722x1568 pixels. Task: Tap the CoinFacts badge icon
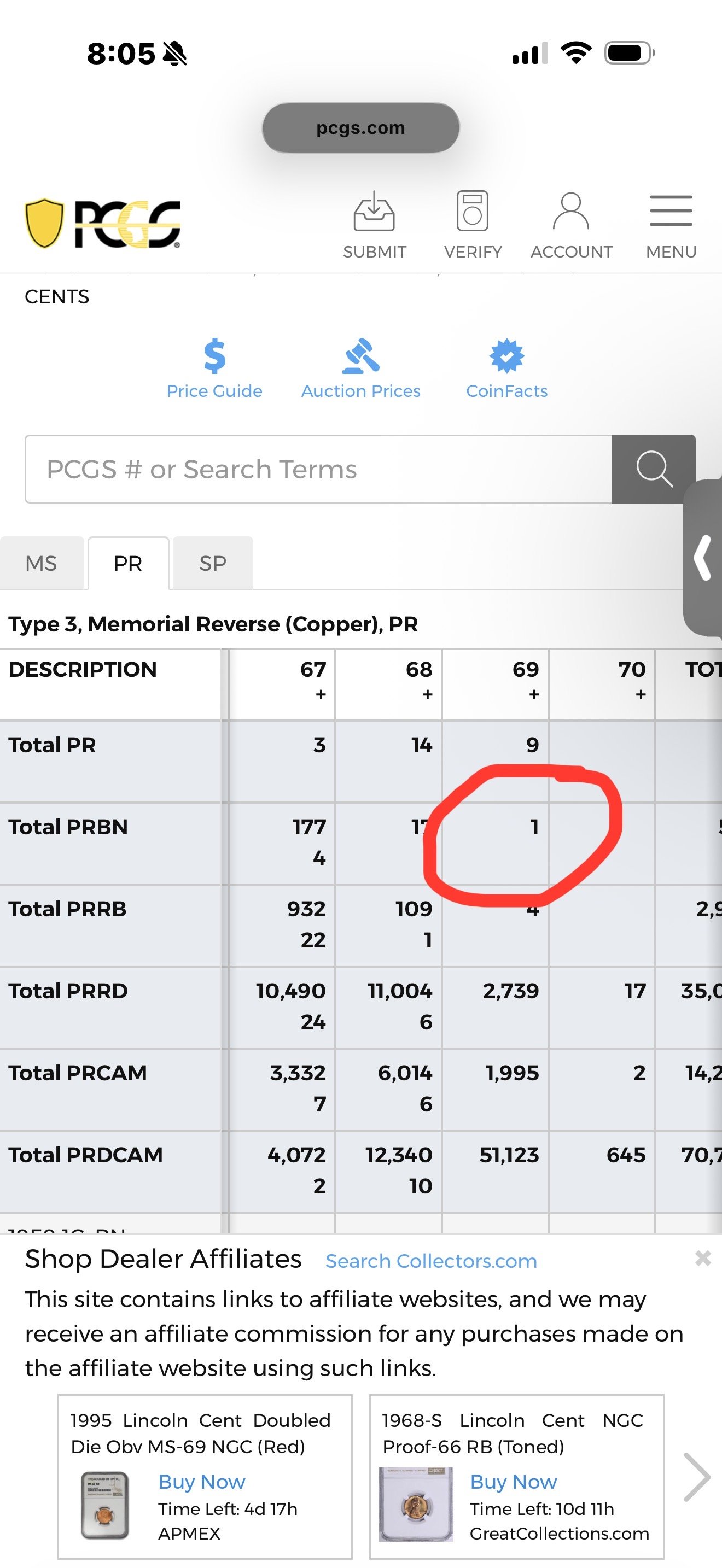pos(506,355)
